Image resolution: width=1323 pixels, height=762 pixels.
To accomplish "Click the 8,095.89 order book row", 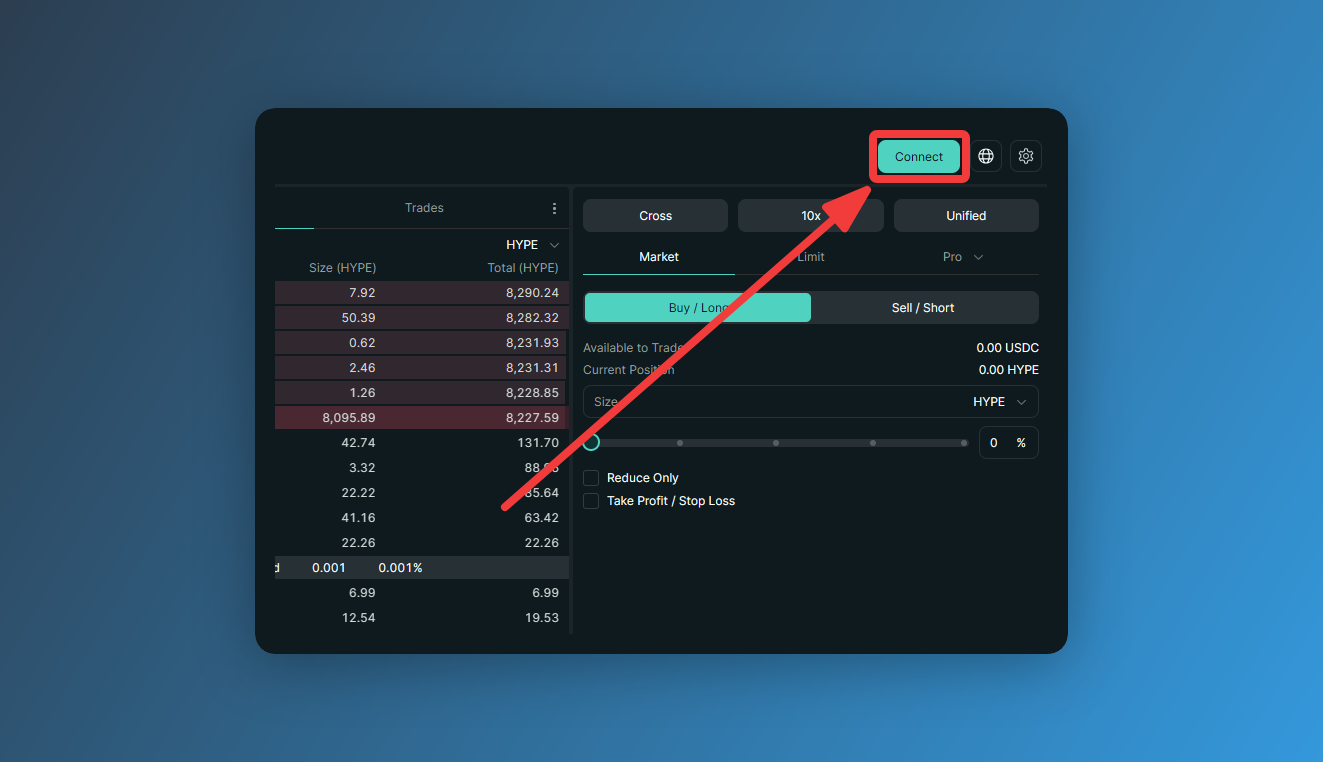I will (x=421, y=418).
